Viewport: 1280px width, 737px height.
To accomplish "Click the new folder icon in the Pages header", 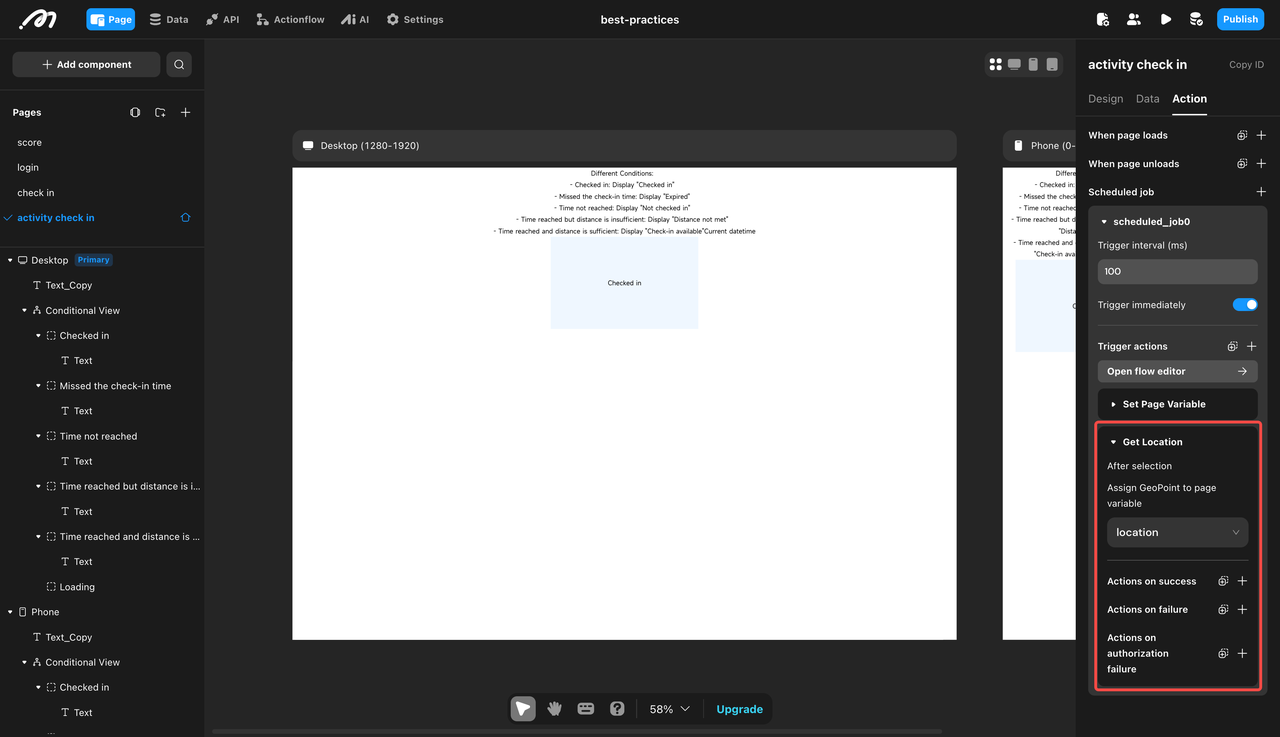I will pyautogui.click(x=160, y=113).
